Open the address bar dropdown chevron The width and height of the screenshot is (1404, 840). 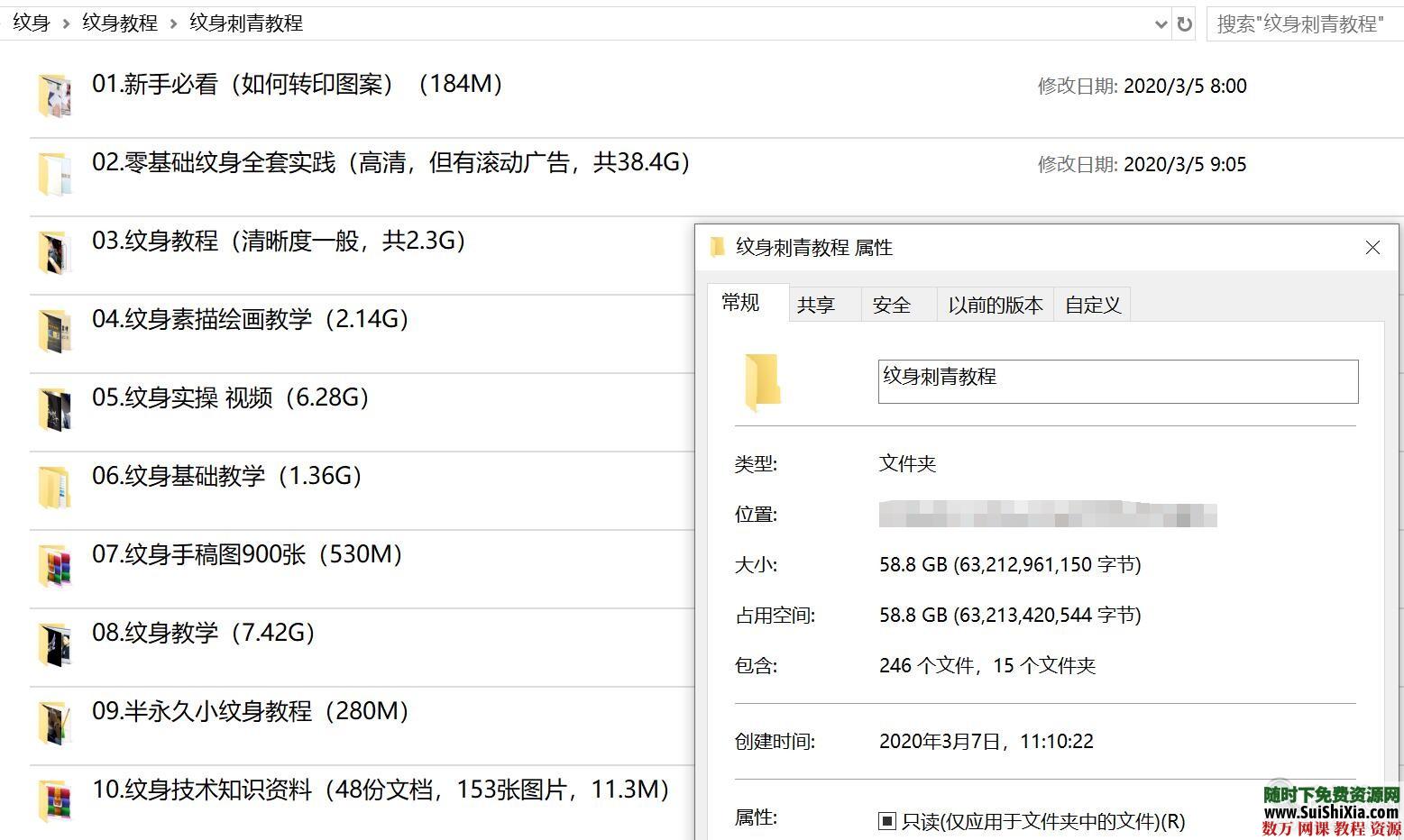(x=1161, y=24)
